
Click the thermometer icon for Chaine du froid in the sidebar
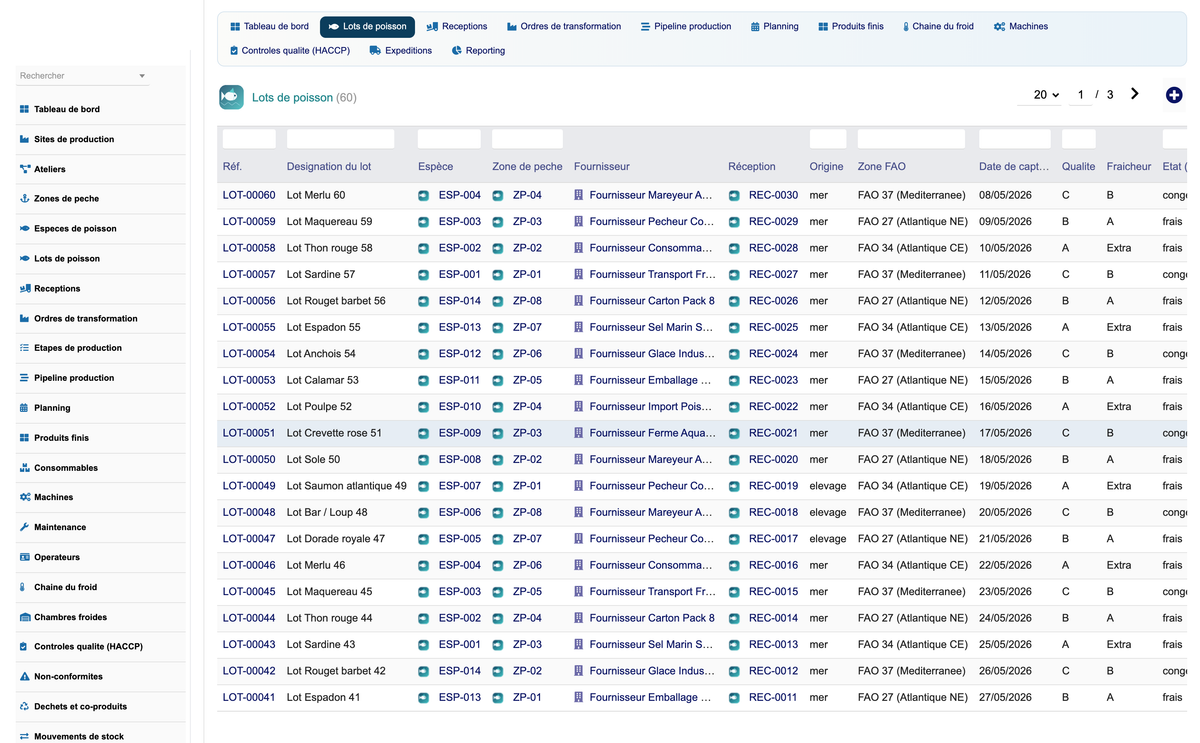(x=25, y=587)
